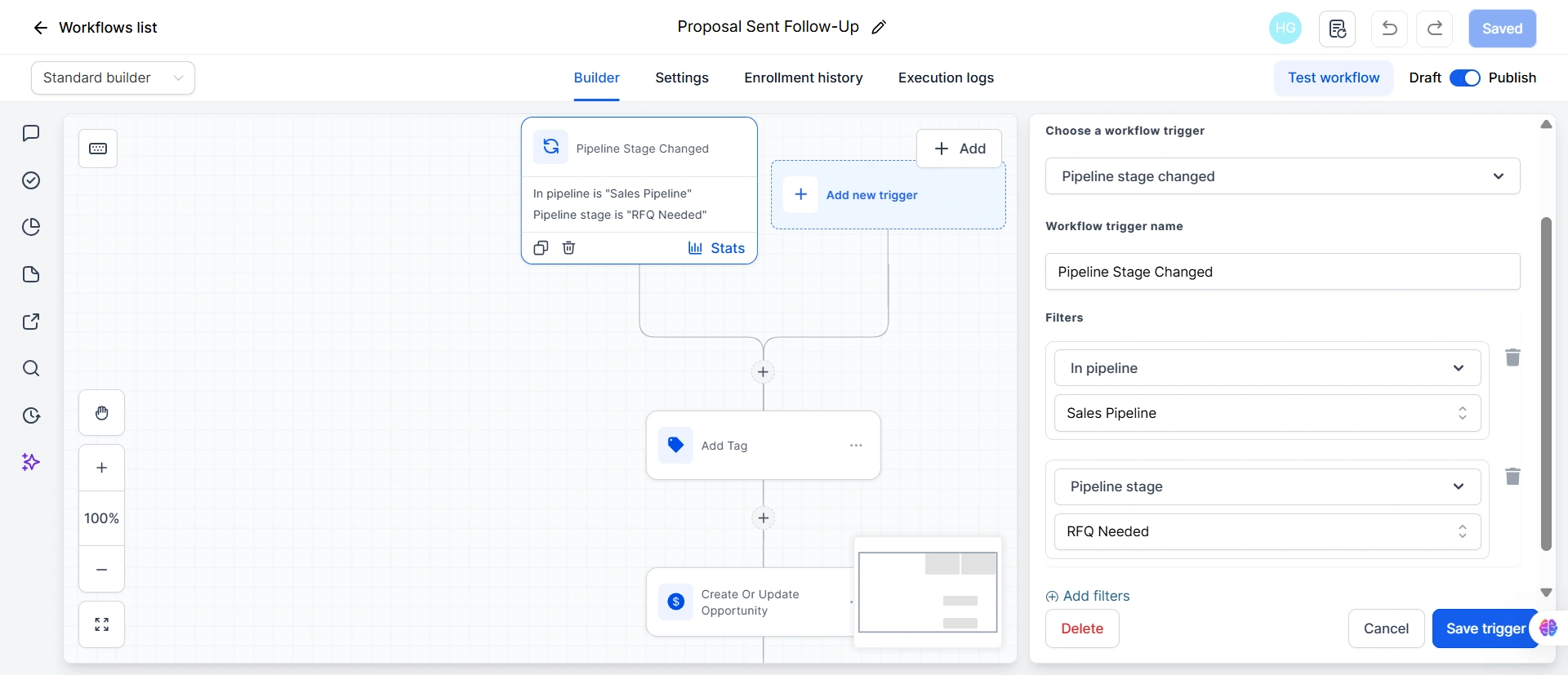Open the search sidebar icon
This screenshot has height=675, width=1568.
coord(31,368)
